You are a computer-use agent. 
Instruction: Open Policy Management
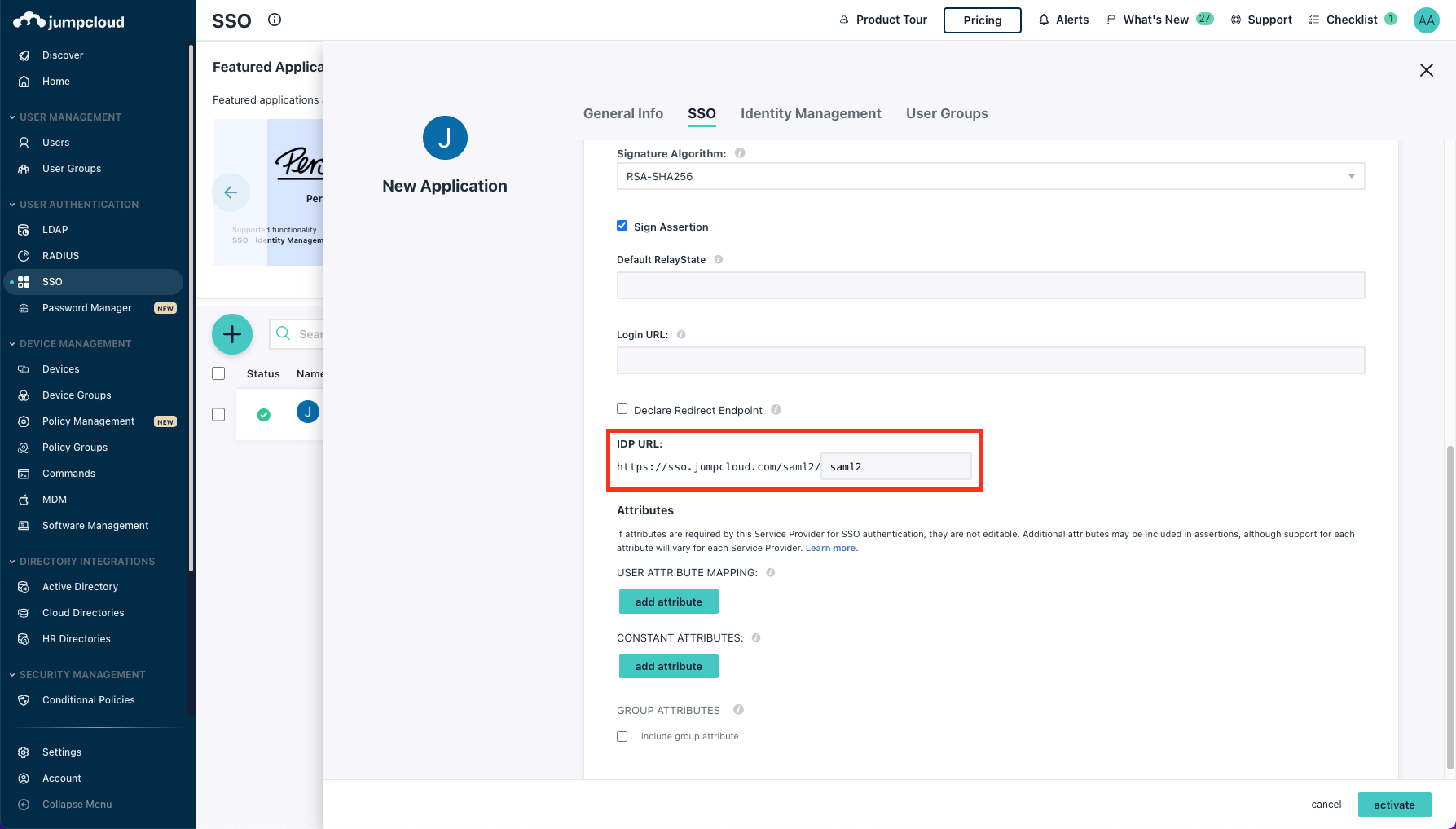[x=88, y=421]
